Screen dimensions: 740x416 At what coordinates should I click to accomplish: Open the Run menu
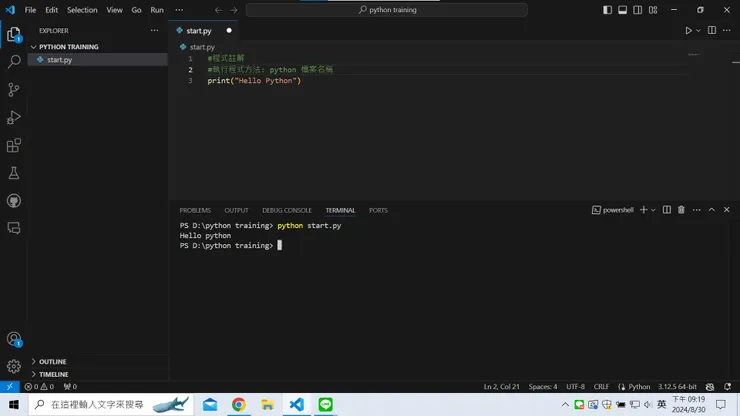(157, 10)
